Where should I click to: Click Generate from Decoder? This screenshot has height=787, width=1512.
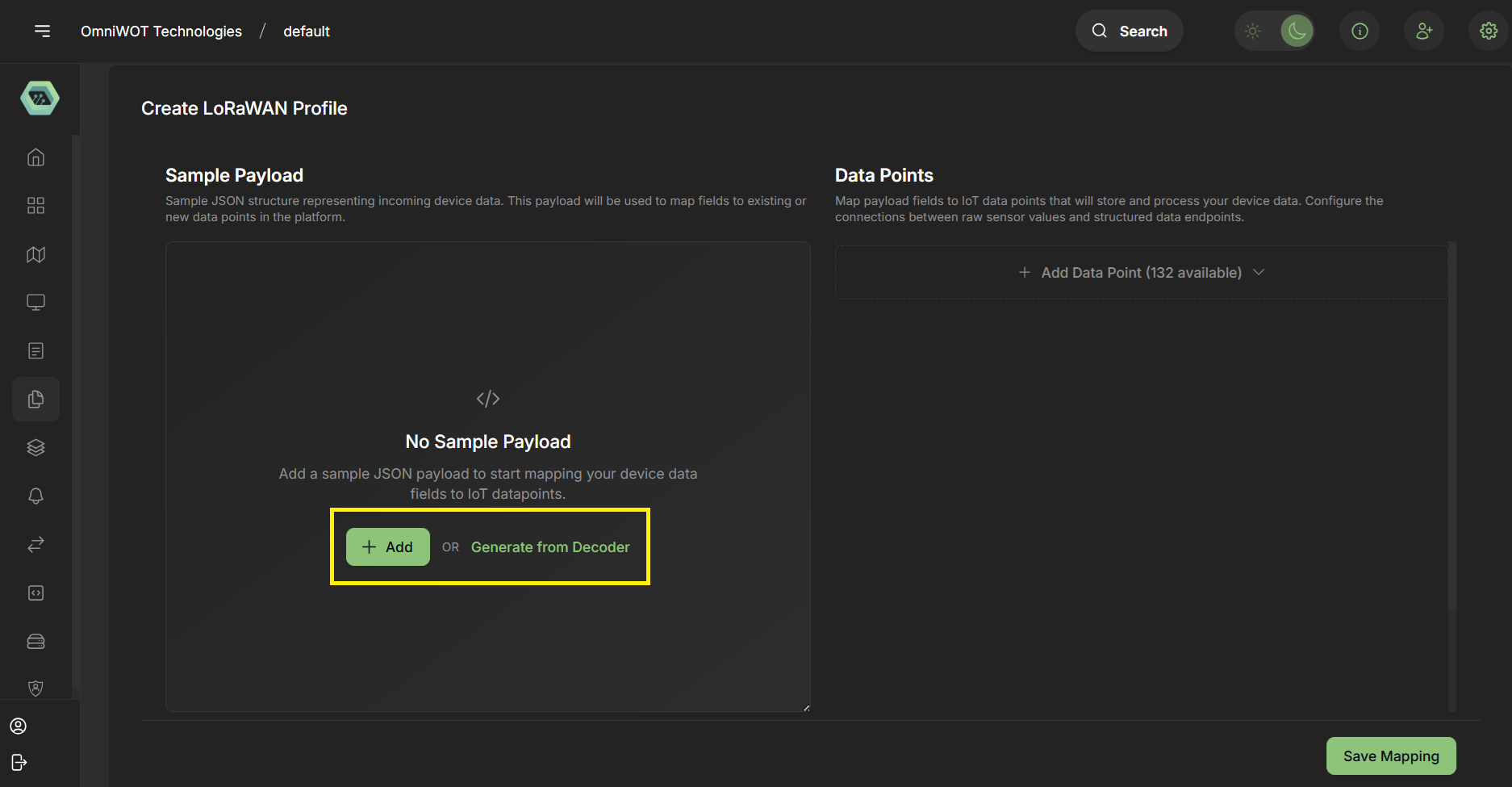click(x=549, y=546)
